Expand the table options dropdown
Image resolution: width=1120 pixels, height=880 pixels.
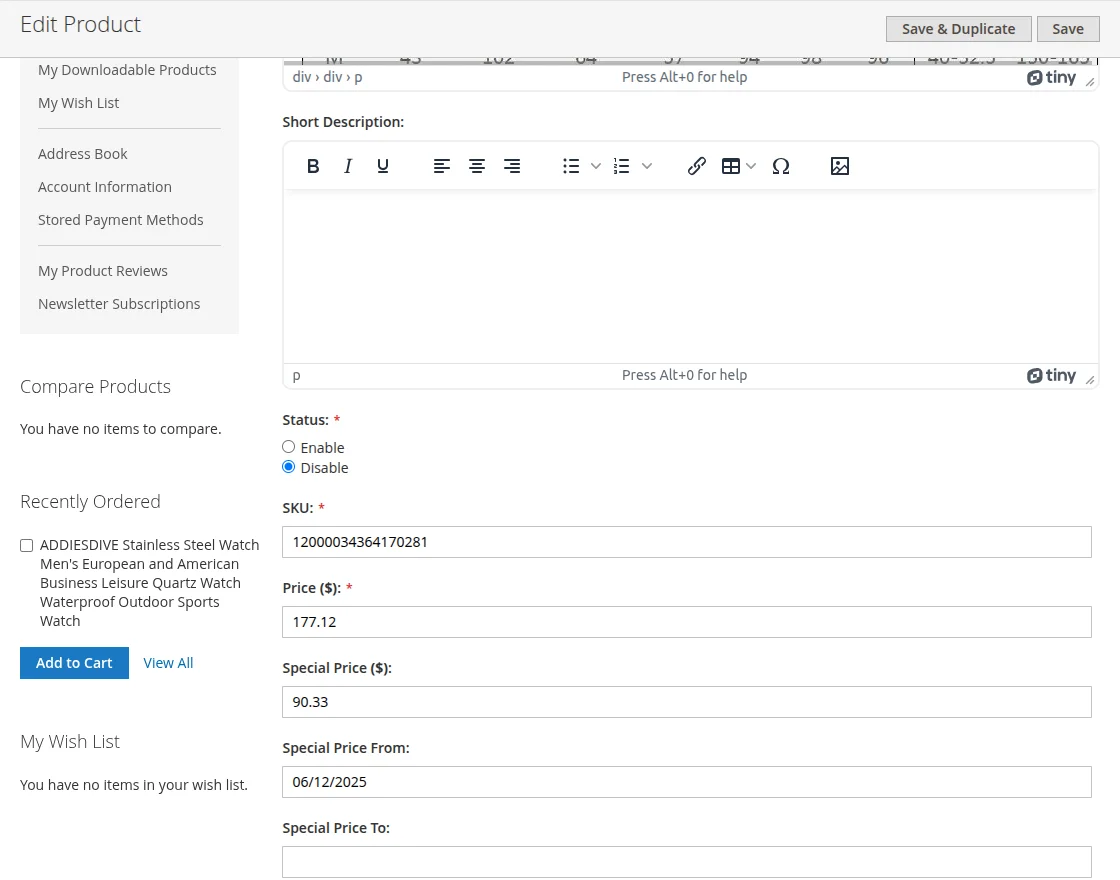point(751,166)
